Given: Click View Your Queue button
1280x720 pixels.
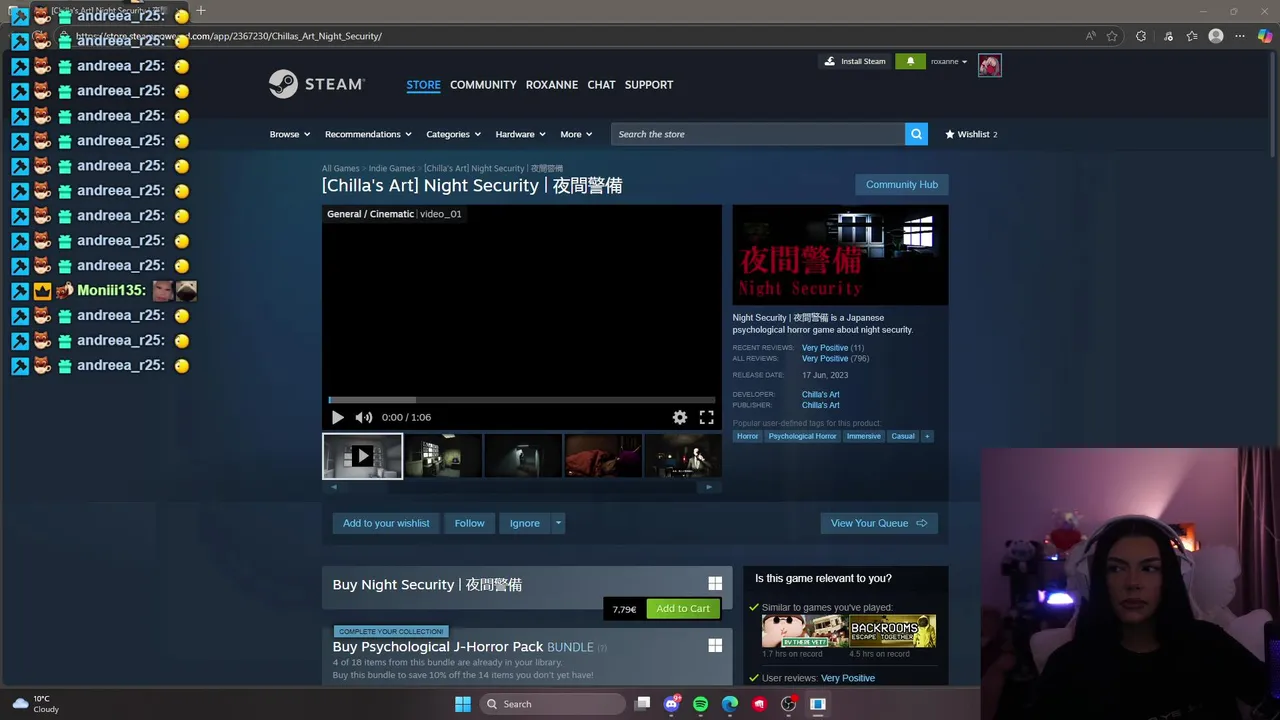Looking at the screenshot, I should coord(879,523).
